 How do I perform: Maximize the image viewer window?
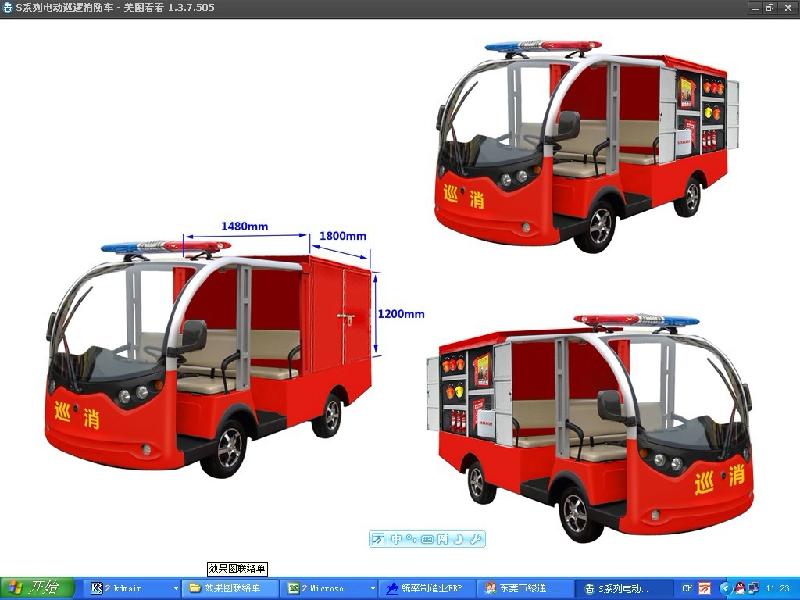pyautogui.click(x=769, y=7)
